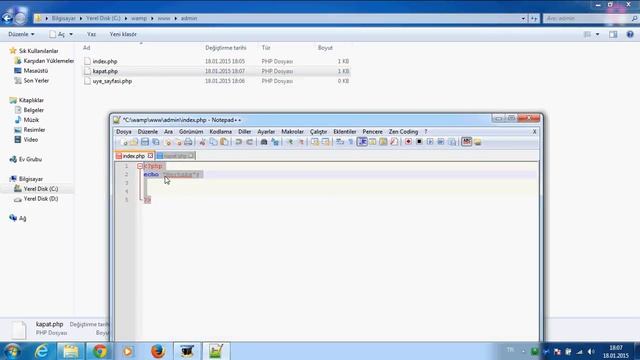The height and width of the screenshot is (360, 640).
Task: Open Internet Explorer from the taskbar
Action: click(x=41, y=351)
